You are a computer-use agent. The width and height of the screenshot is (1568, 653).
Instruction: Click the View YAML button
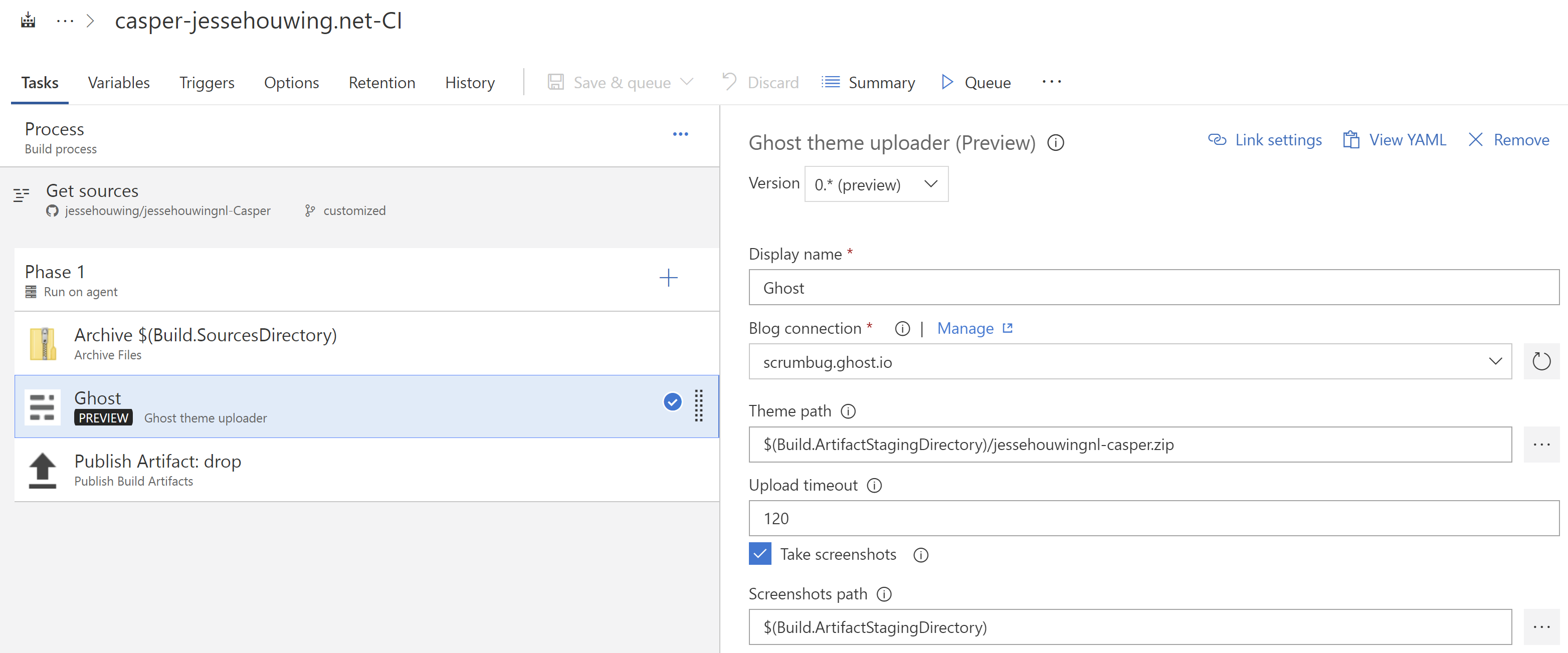(x=1394, y=140)
